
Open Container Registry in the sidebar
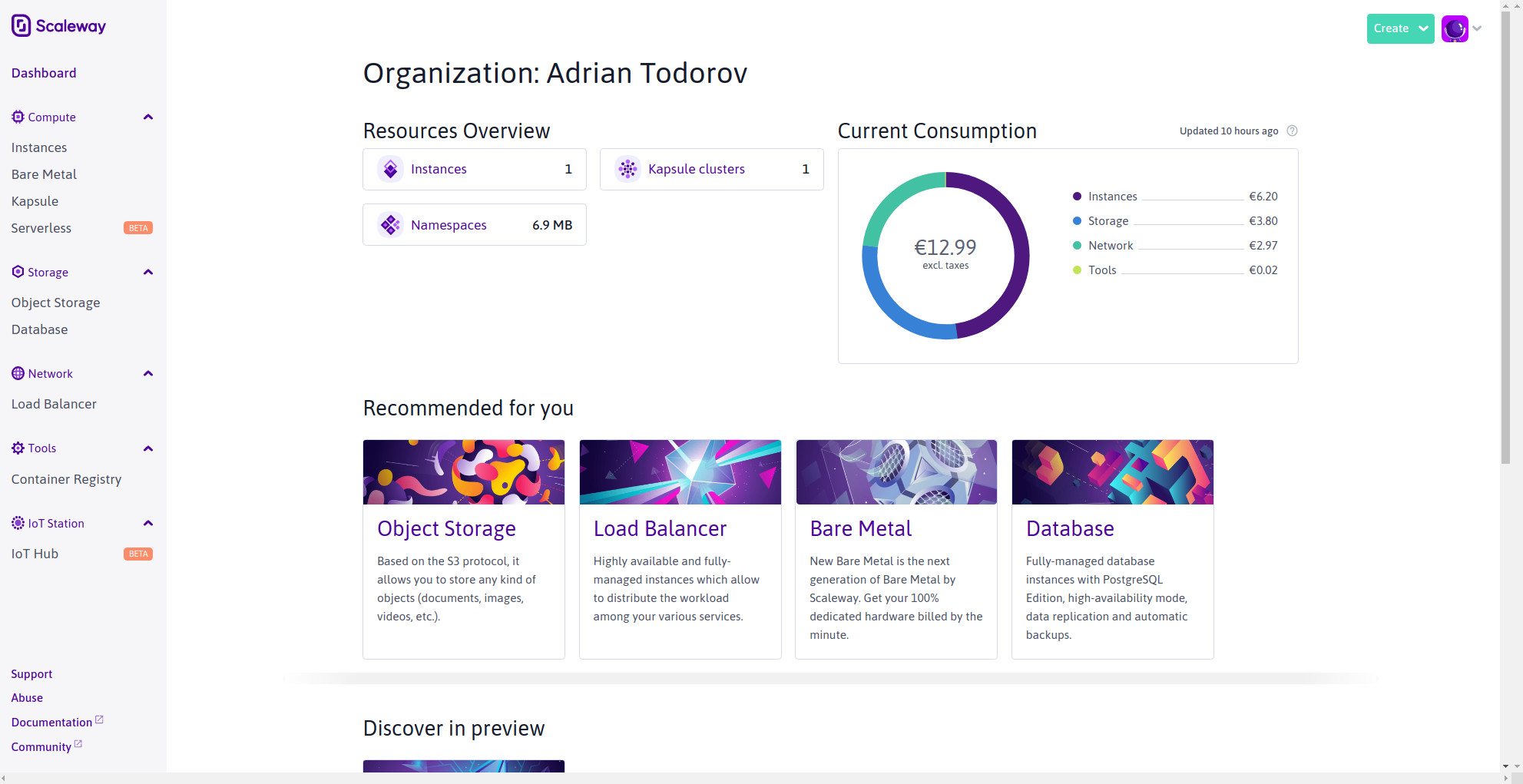coord(66,479)
